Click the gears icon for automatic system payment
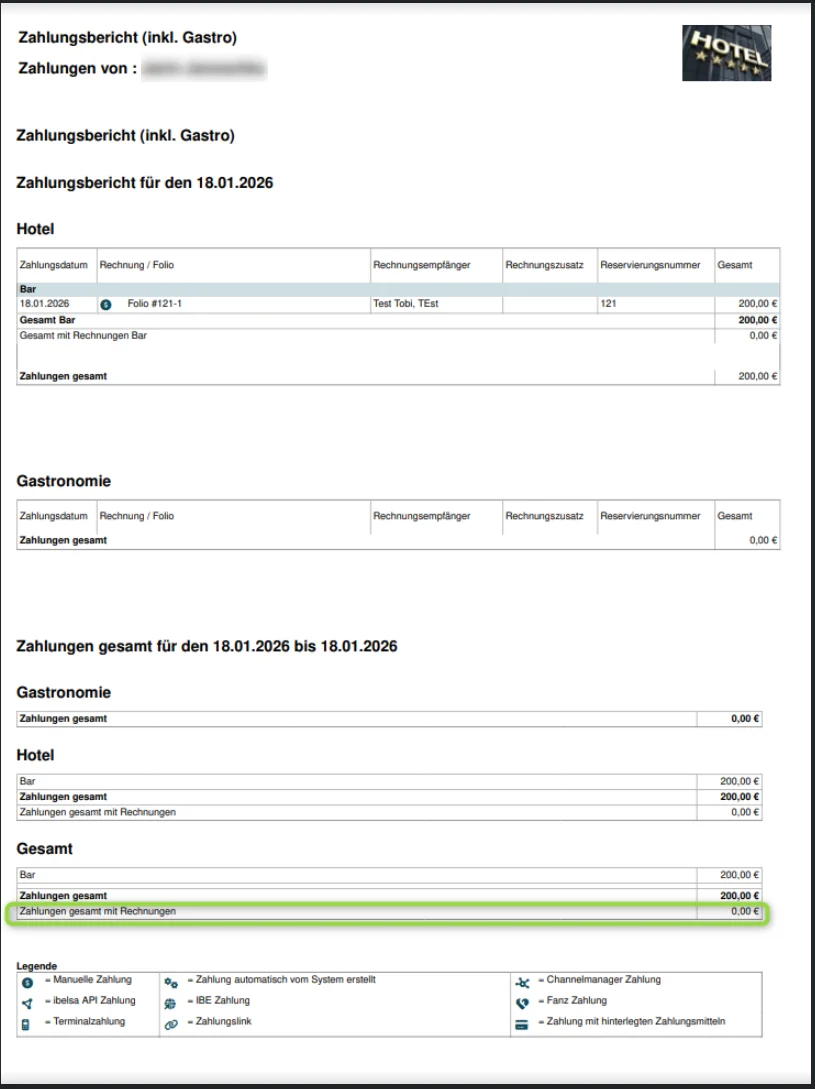This screenshot has width=815, height=1089. [x=171, y=983]
